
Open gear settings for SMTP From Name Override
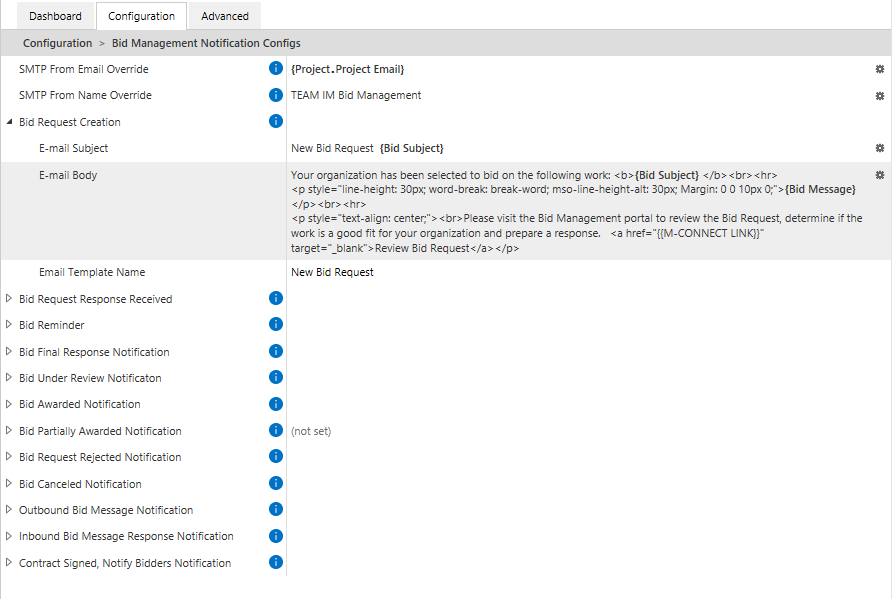880,96
